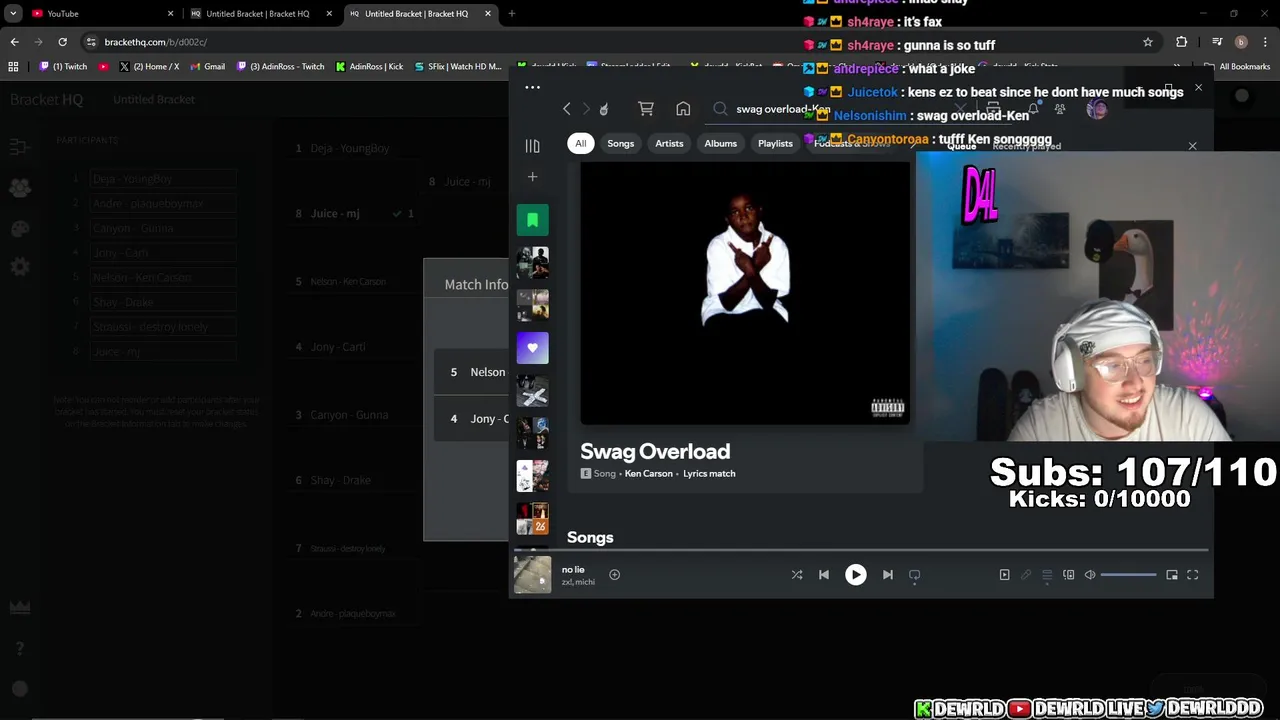Close the Spotify queue panel
The height and width of the screenshot is (720, 1280).
(x=1192, y=146)
